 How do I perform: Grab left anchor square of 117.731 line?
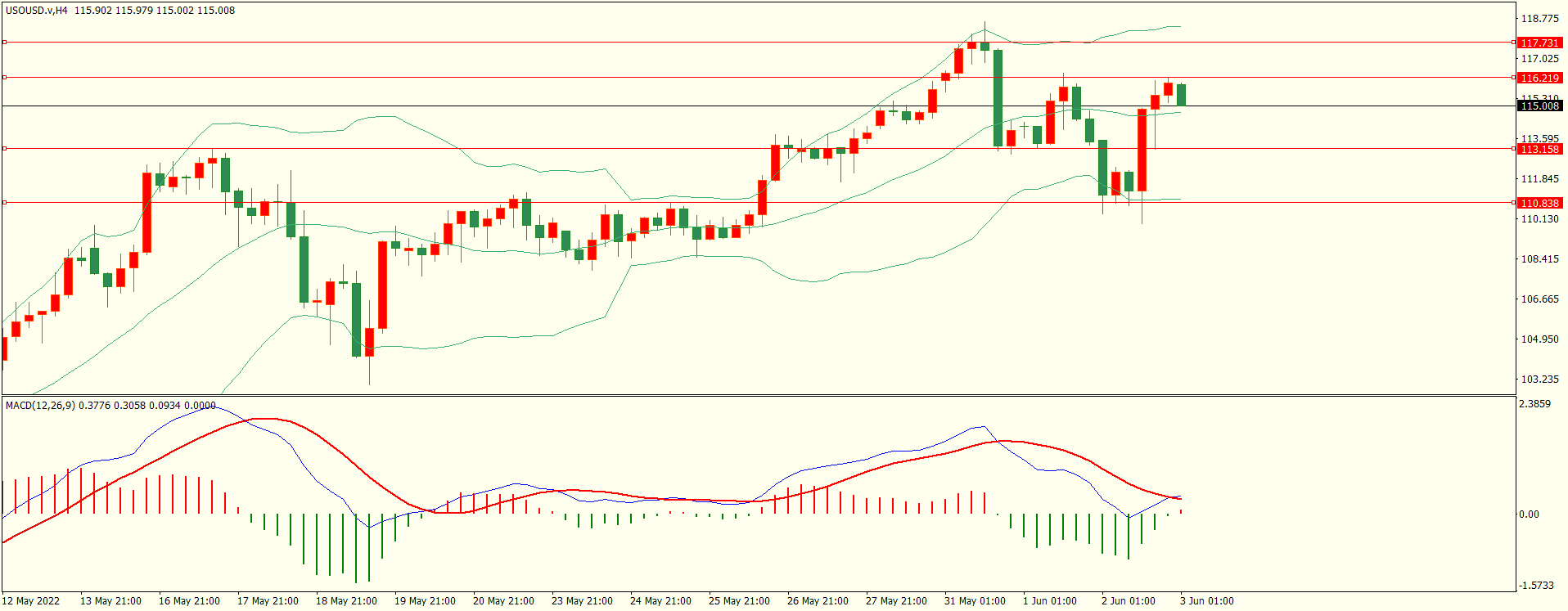(4, 42)
